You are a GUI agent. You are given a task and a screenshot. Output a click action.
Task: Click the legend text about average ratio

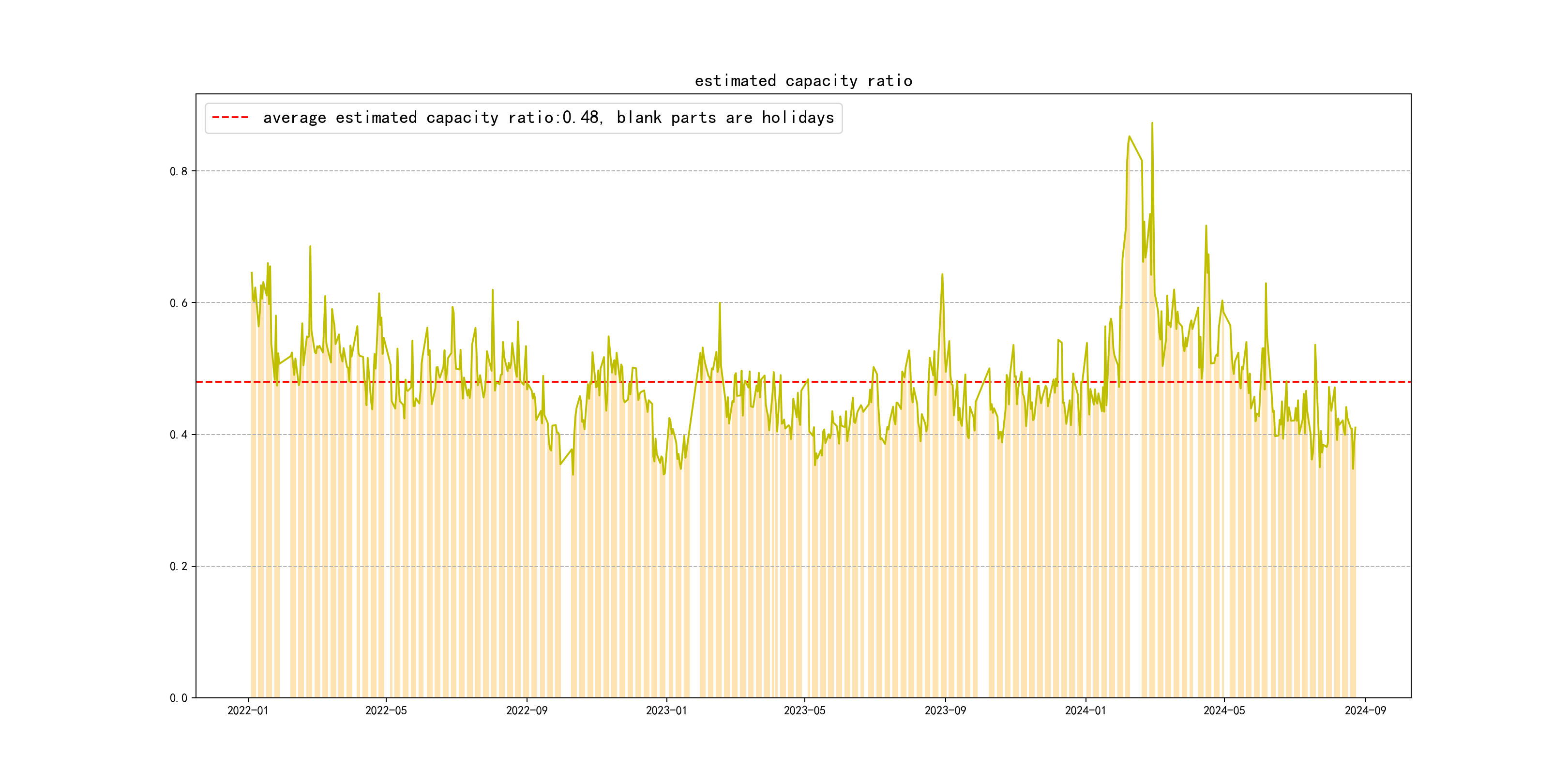[x=548, y=118]
